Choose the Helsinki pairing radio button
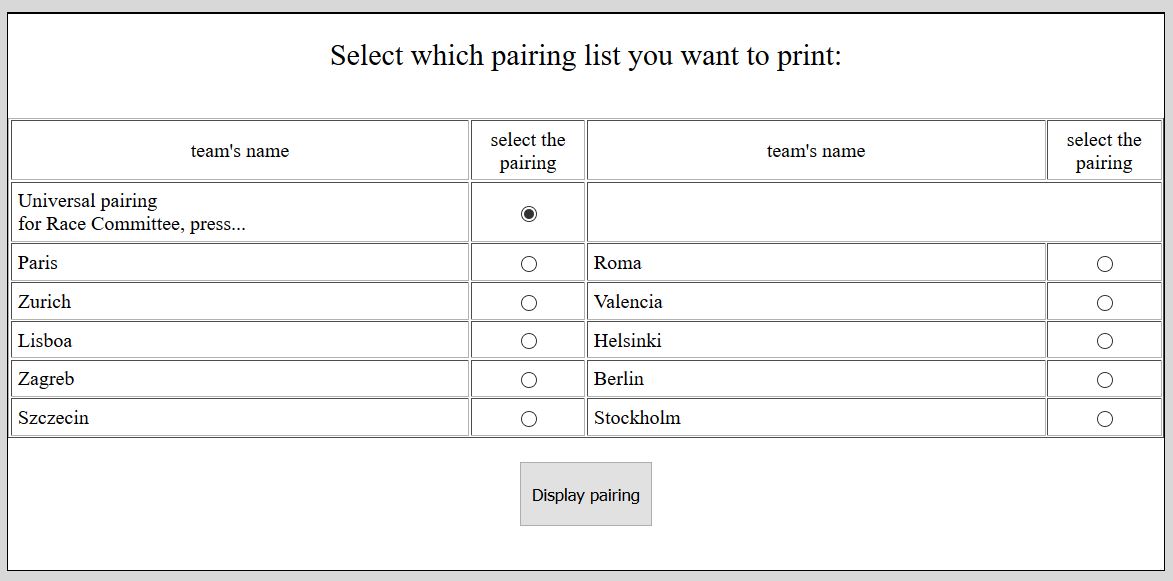The width and height of the screenshot is (1173, 581). click(x=1104, y=341)
